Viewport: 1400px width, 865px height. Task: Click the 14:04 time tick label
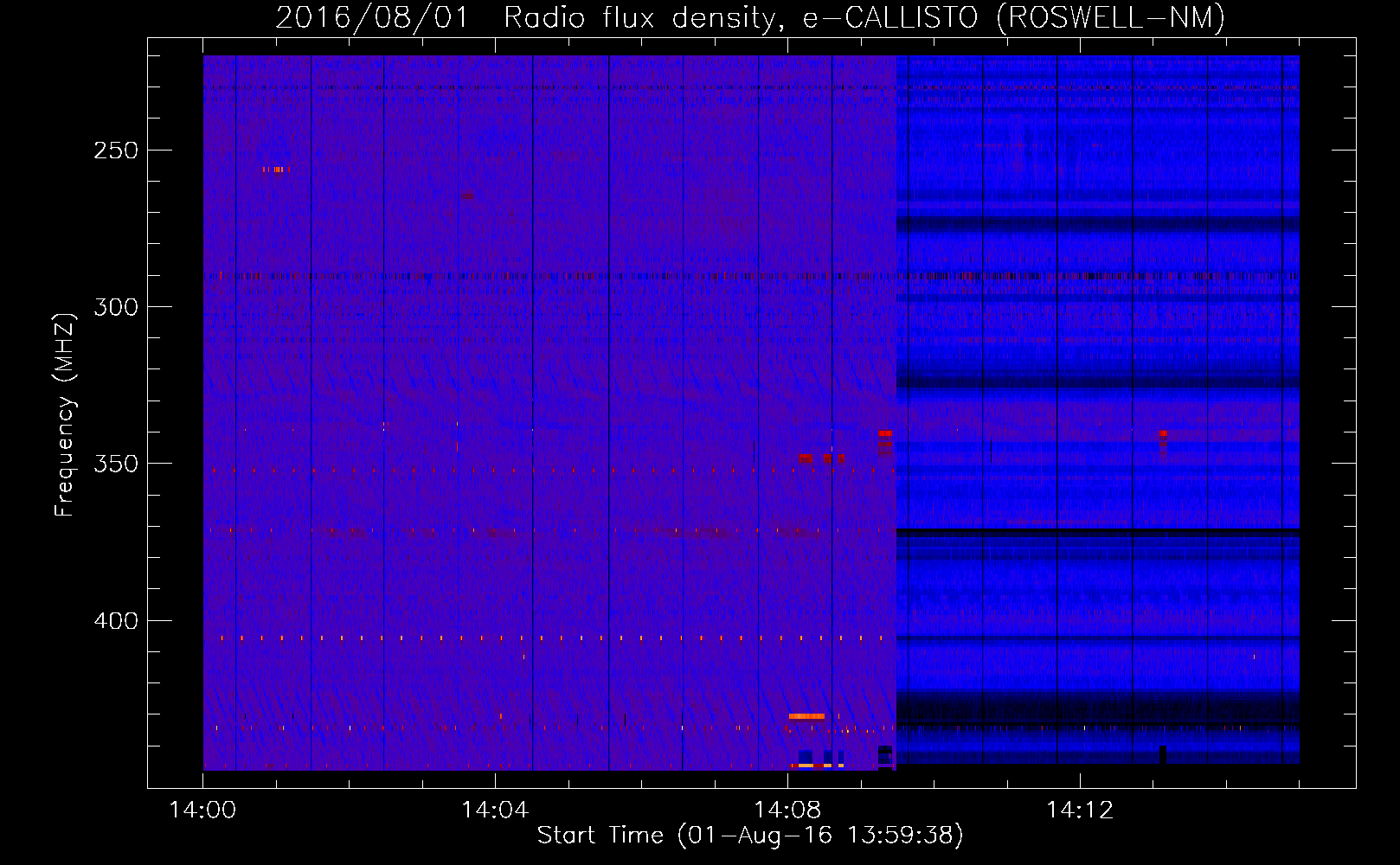pos(495,811)
